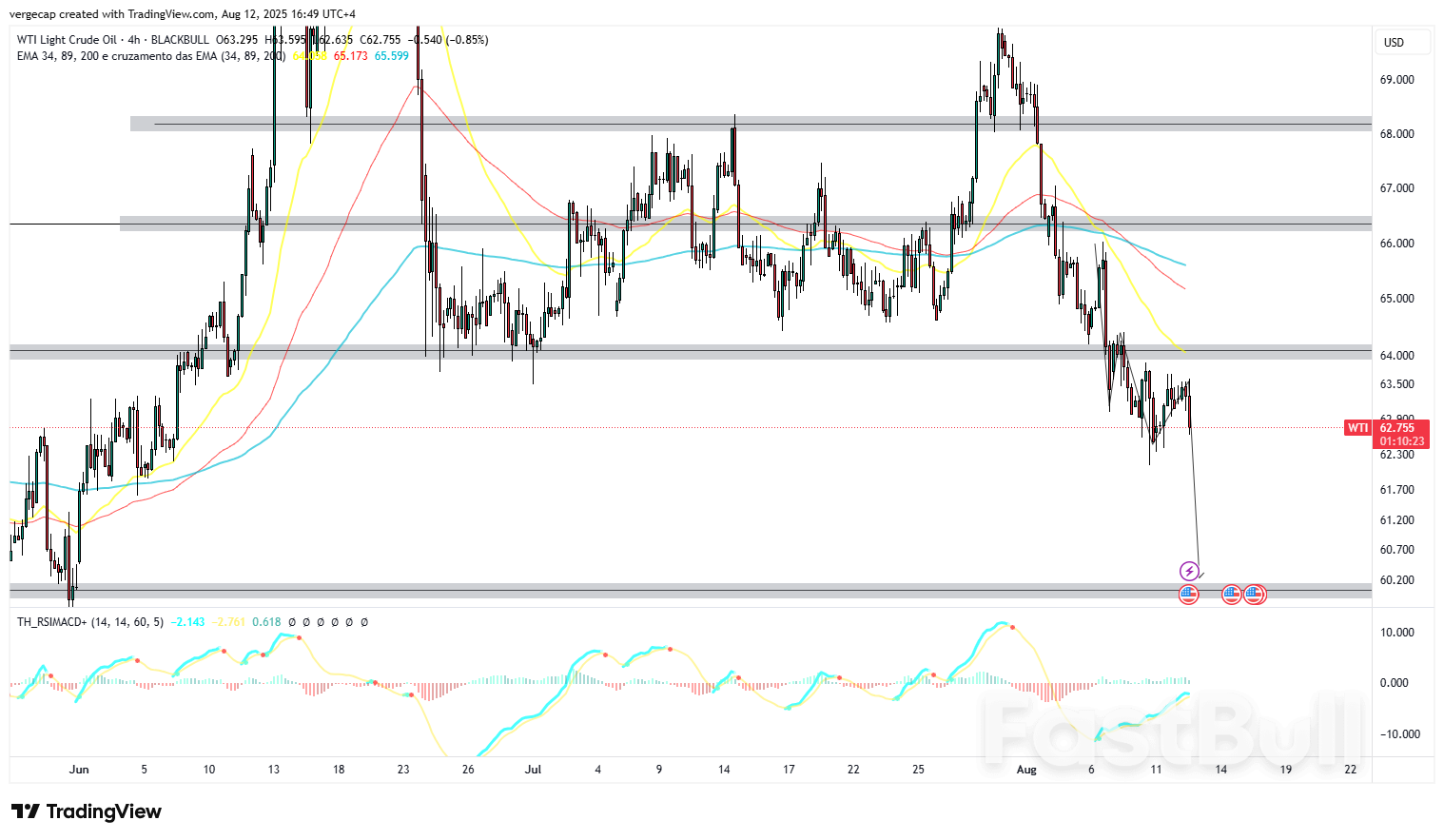Click the teal EMA value 65.599

tap(391, 56)
